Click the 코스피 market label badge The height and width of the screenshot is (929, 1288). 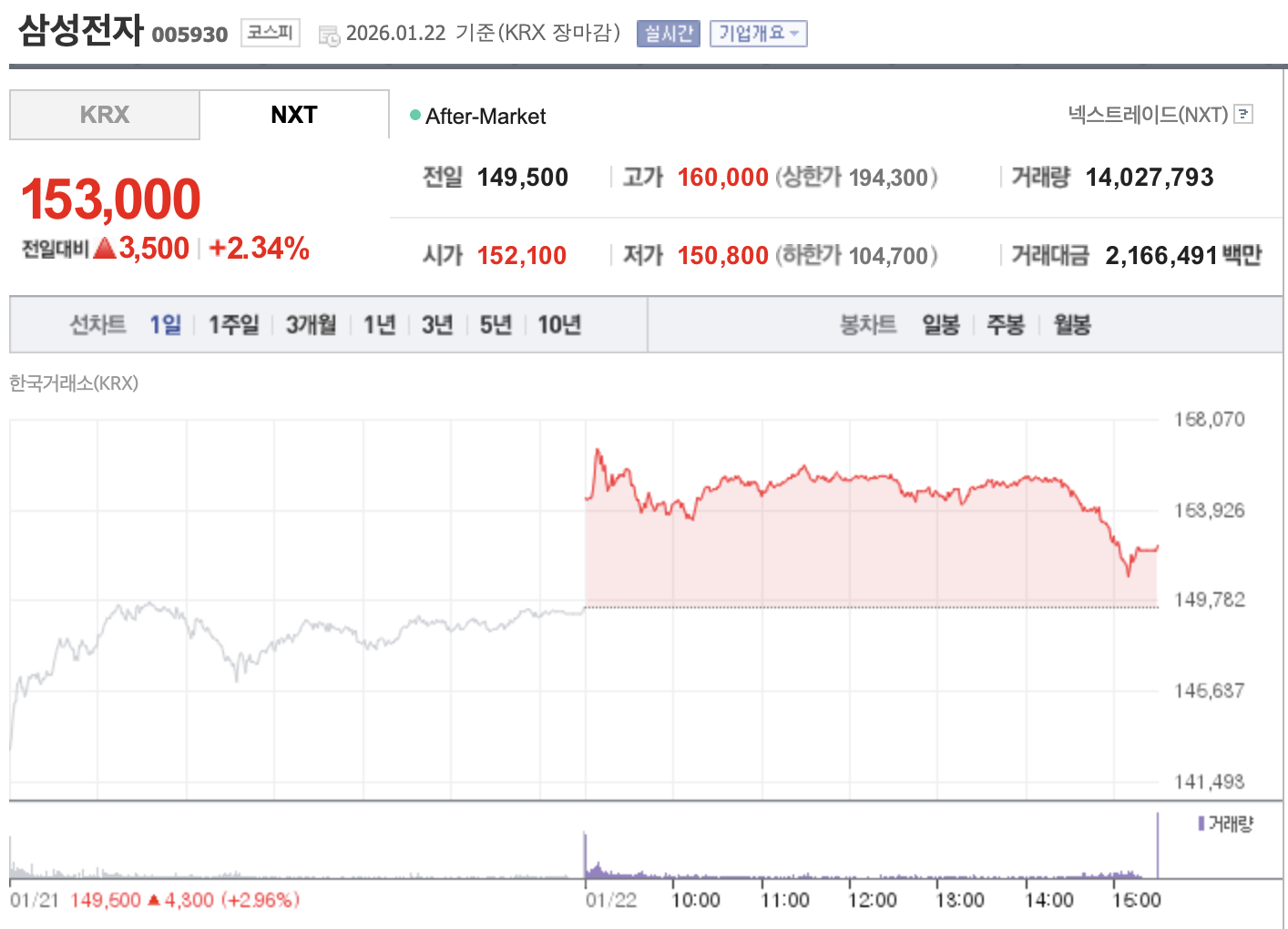tap(269, 32)
